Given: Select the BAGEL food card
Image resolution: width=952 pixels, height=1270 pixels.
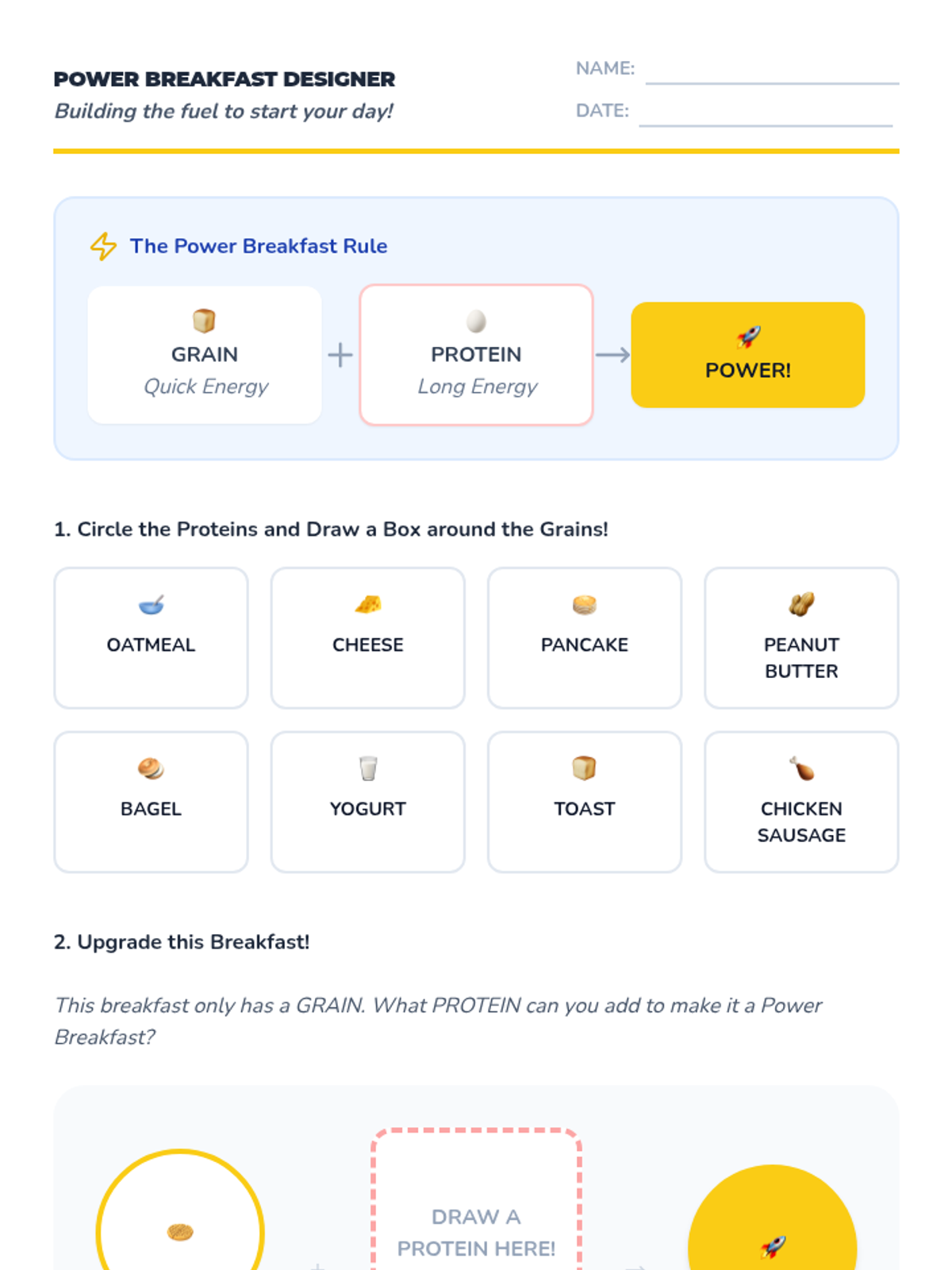Looking at the screenshot, I should [151, 802].
